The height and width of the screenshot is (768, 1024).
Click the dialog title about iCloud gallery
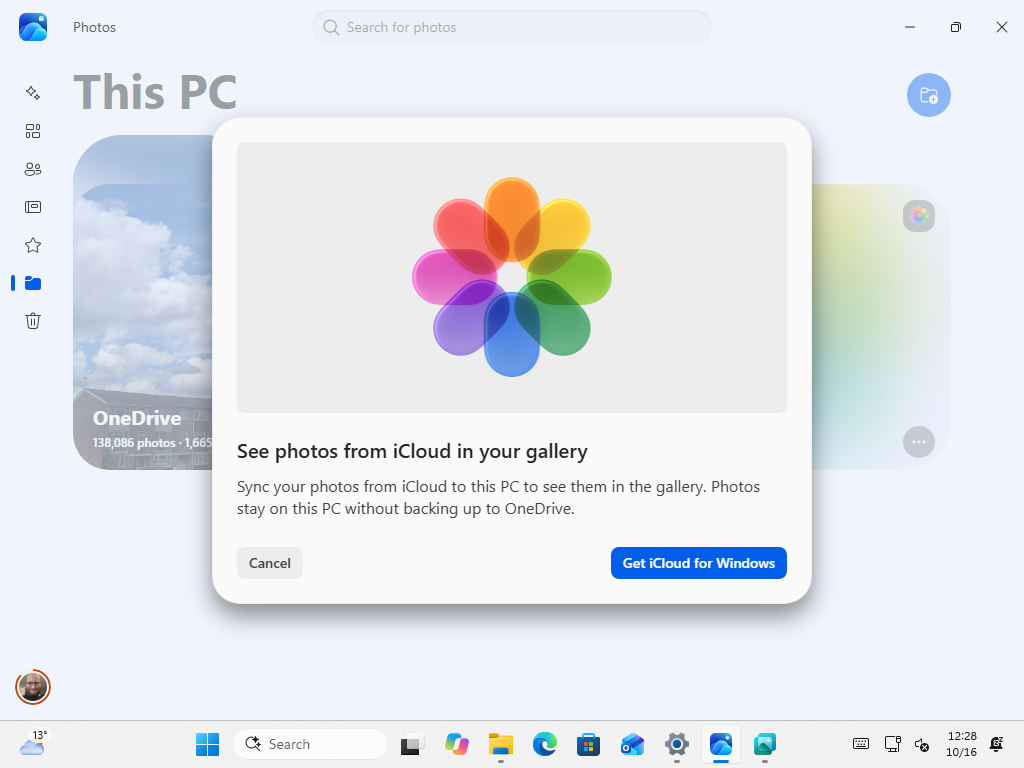(x=412, y=451)
